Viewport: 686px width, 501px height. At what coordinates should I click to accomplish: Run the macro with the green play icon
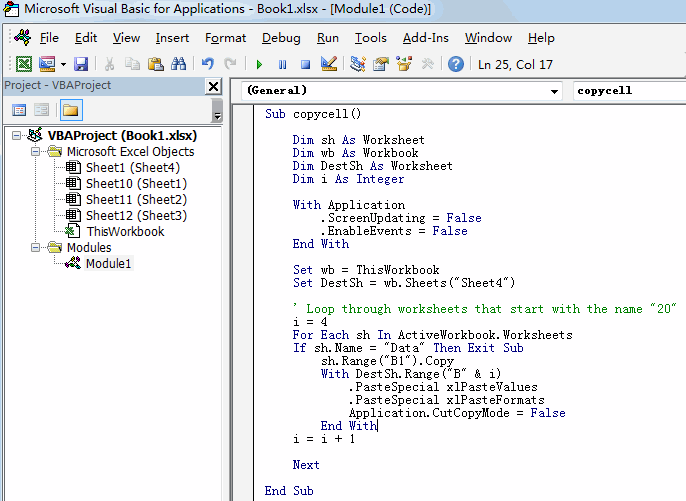point(259,65)
